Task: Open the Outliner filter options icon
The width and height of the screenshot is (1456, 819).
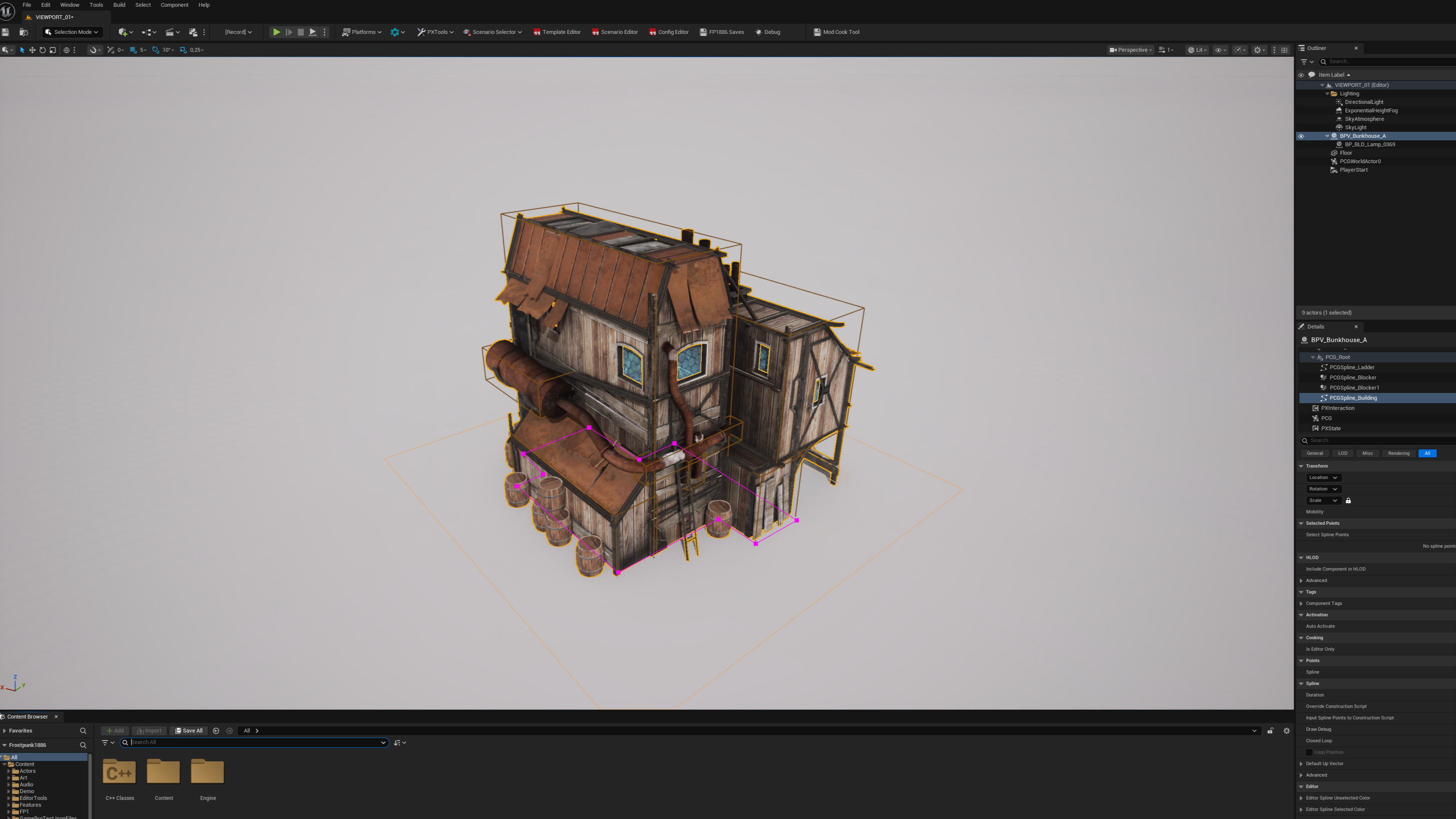Action: (x=1307, y=61)
